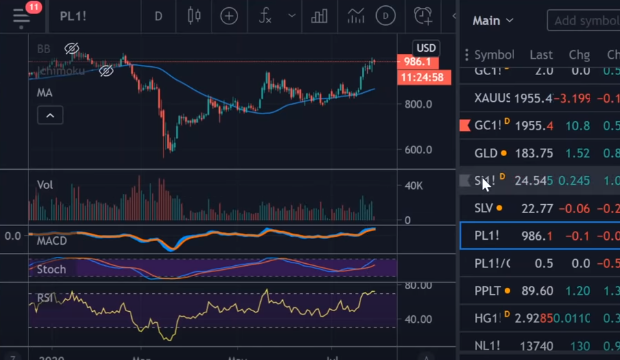
Task: Open the D timeframe interval selector
Action: (x=159, y=16)
